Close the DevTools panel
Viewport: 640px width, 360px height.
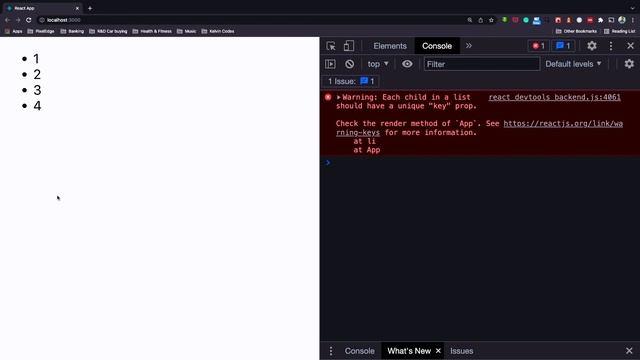pyautogui.click(x=630, y=46)
